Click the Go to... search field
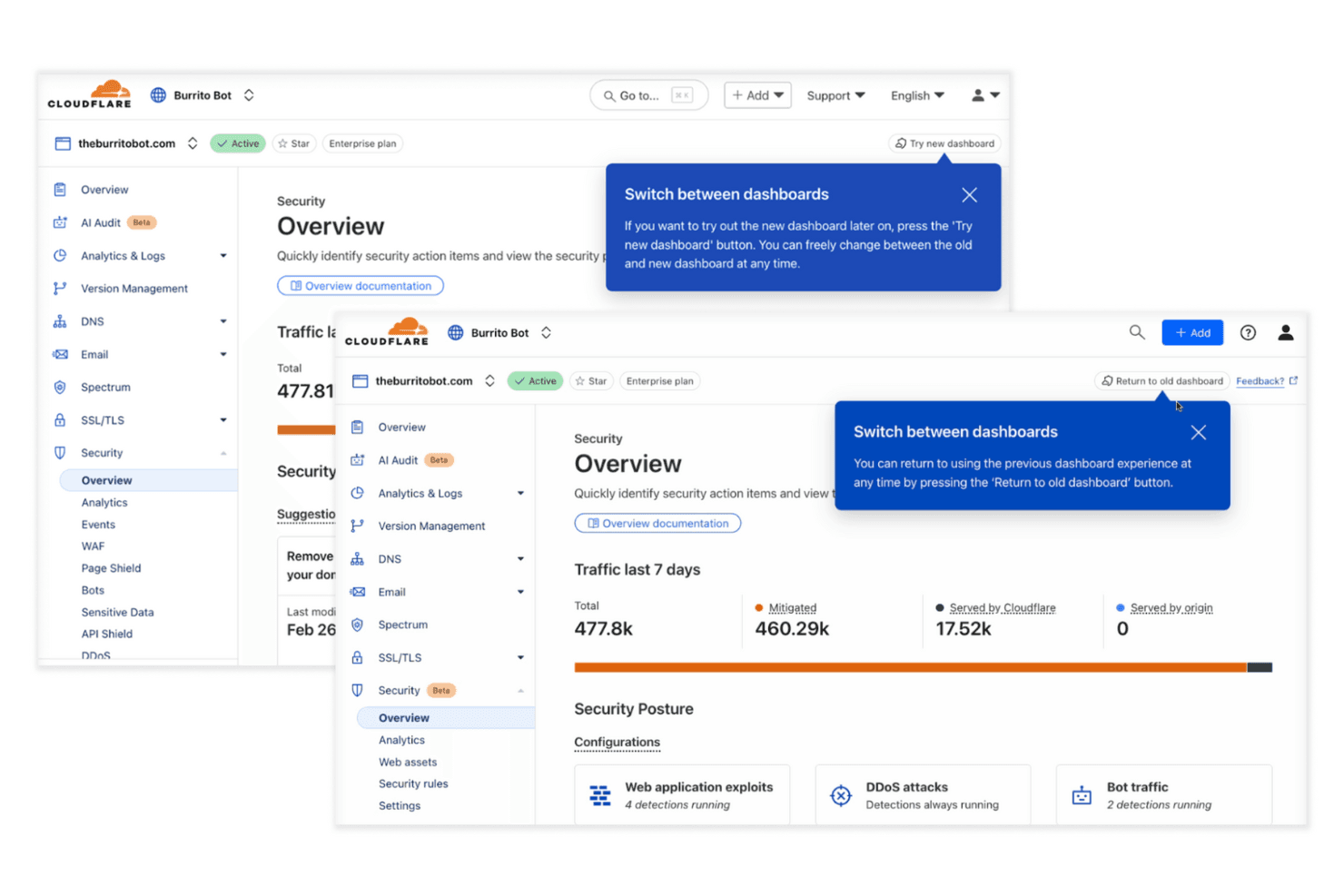 648,95
